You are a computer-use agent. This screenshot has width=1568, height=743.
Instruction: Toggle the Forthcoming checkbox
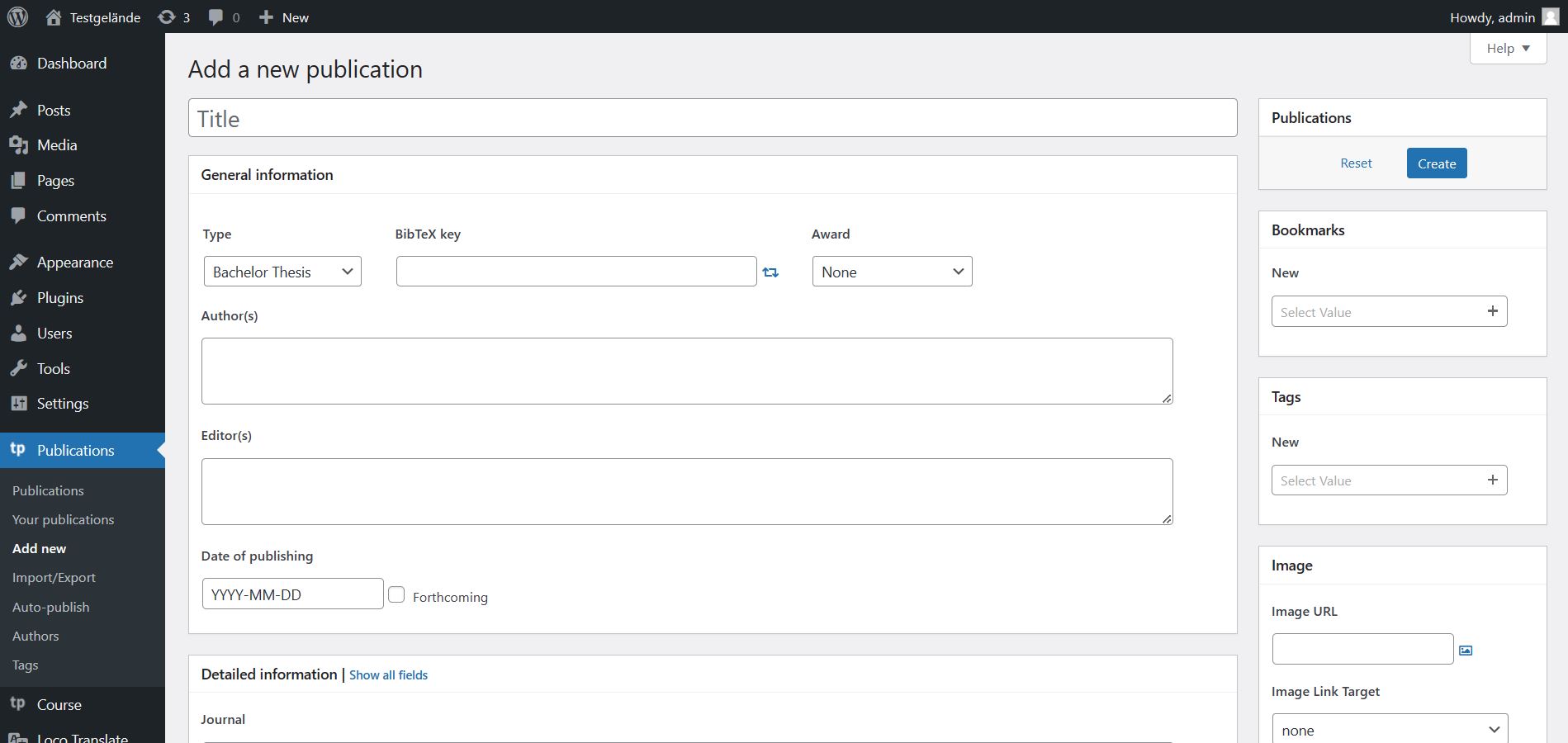click(396, 594)
